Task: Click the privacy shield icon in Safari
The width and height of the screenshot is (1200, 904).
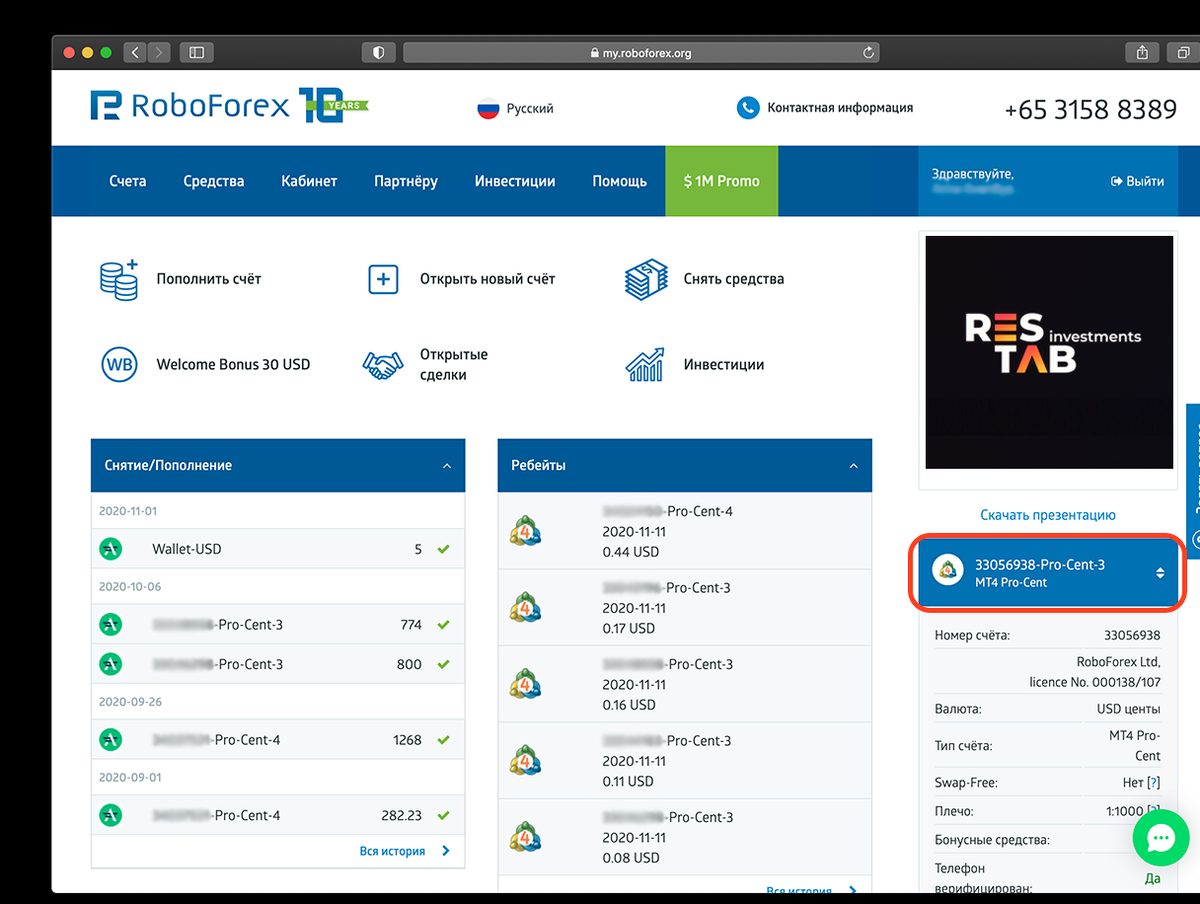Action: pos(379,52)
